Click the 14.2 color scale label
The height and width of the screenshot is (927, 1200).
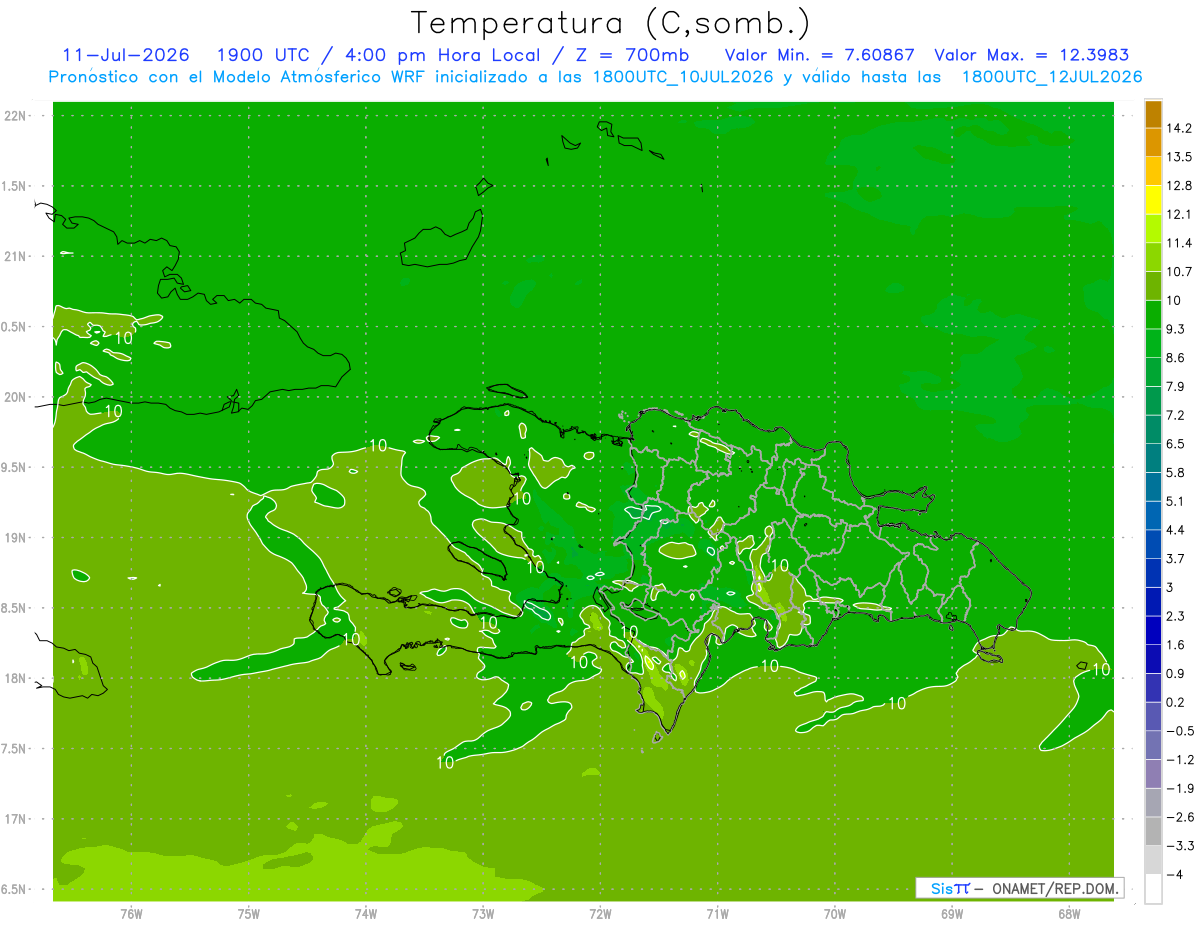tap(1178, 128)
